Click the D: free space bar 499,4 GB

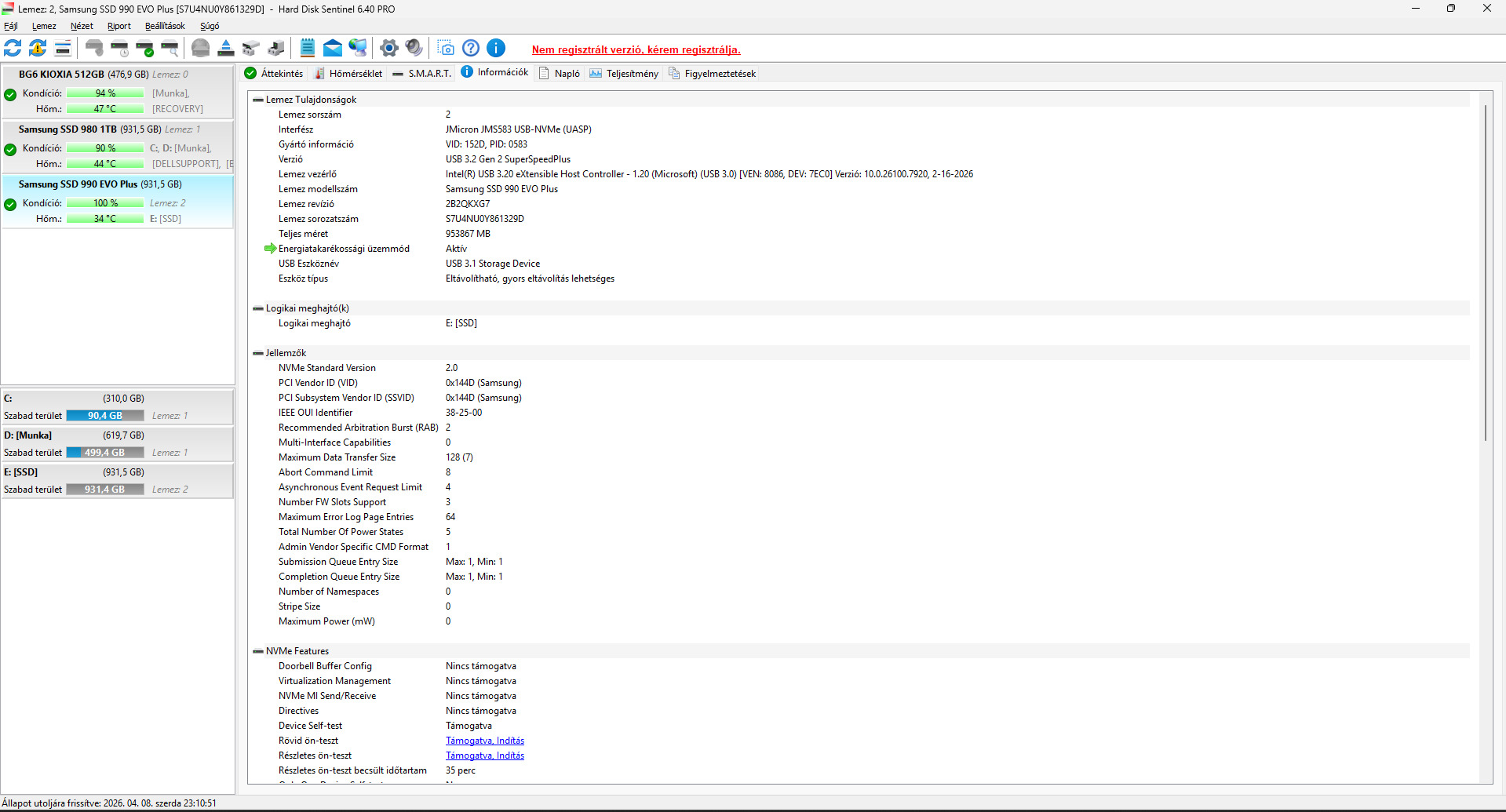point(105,453)
